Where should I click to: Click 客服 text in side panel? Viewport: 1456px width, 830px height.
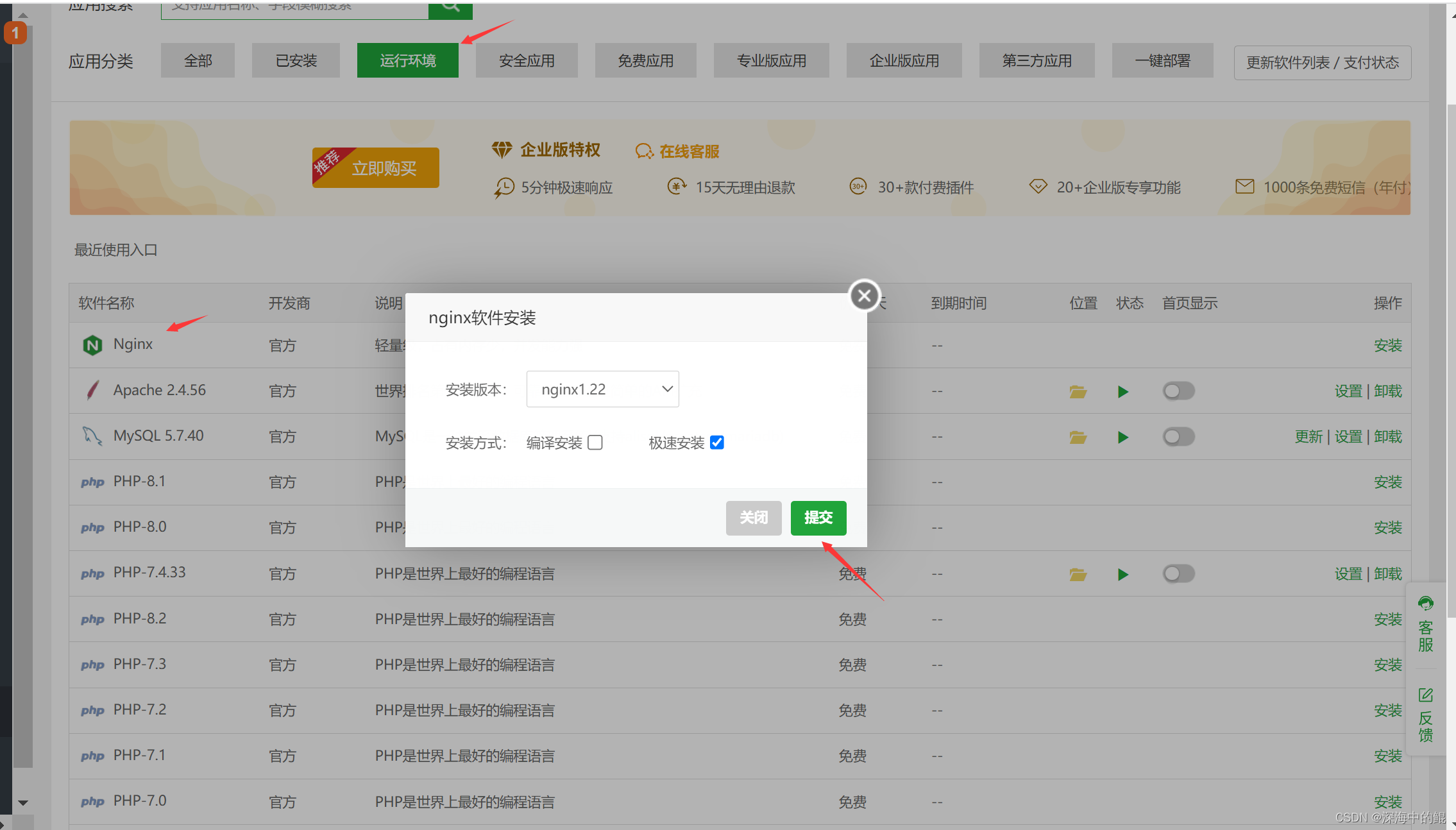tap(1425, 636)
